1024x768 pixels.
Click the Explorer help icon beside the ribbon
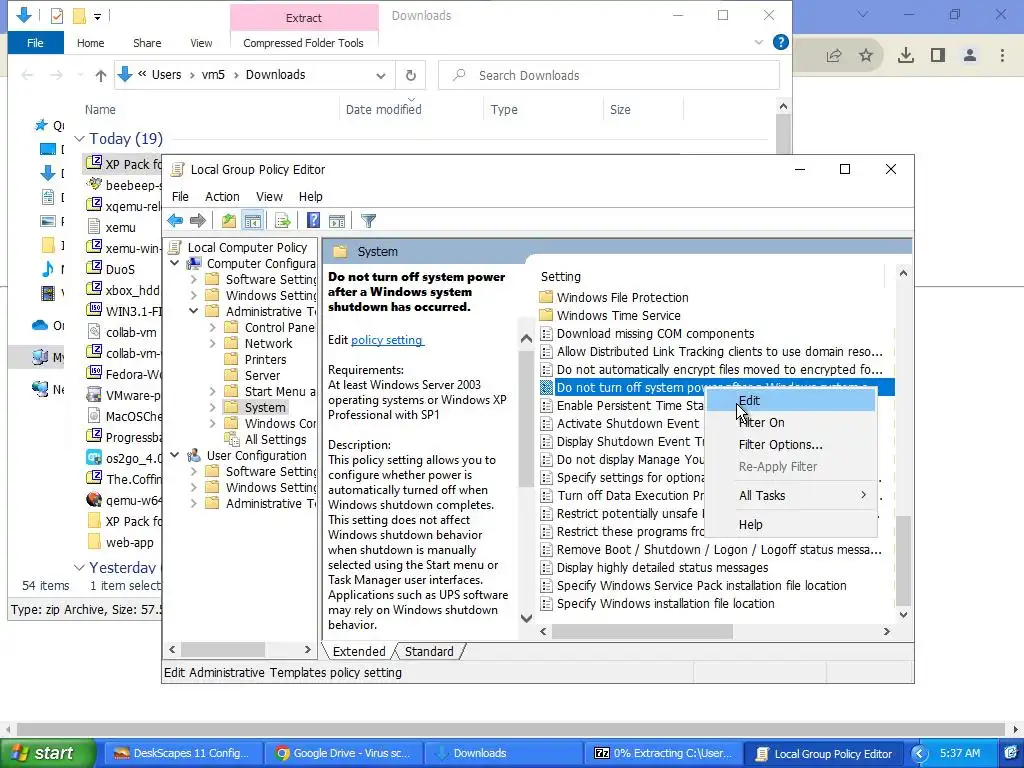pos(780,42)
